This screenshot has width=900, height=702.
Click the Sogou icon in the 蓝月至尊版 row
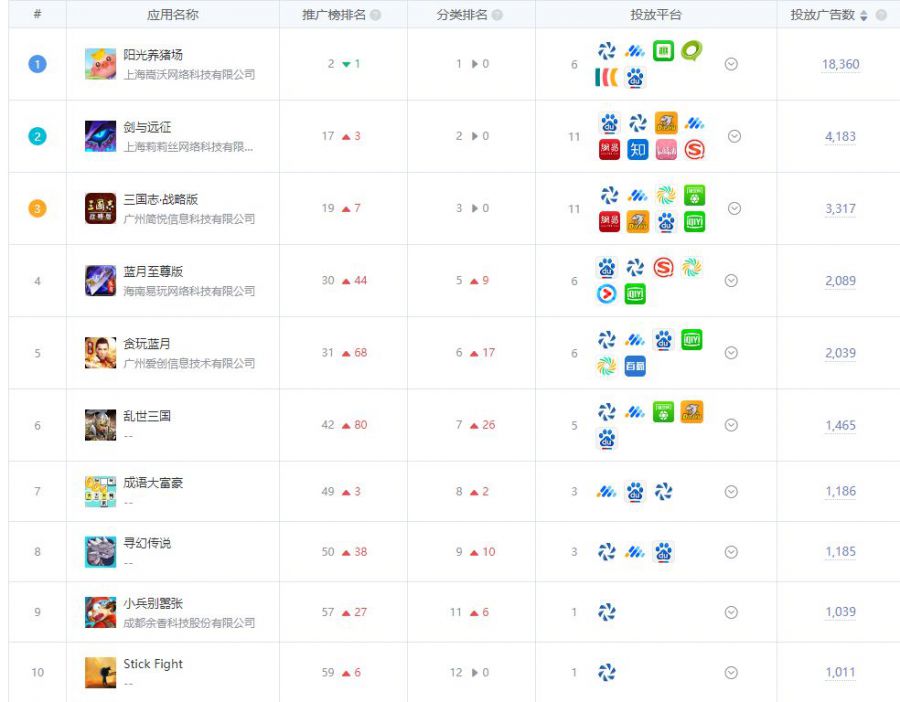[663, 268]
